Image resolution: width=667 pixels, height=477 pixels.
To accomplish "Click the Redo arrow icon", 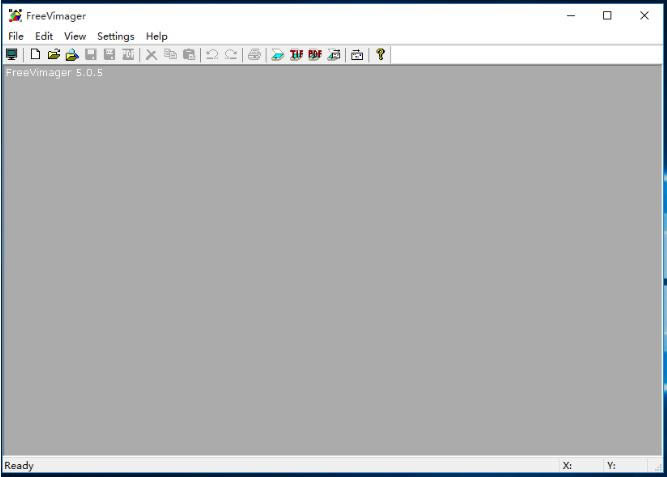I will click(231, 54).
